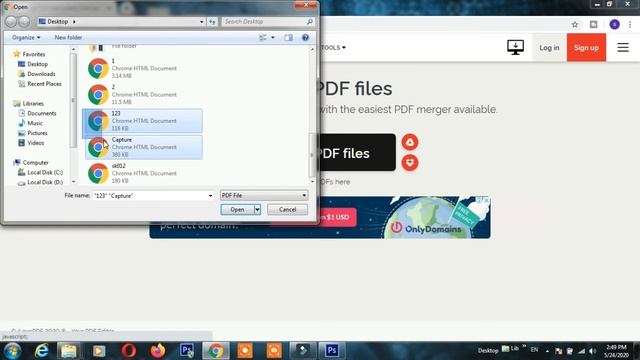Click the Search Desktop field
This screenshot has height=360, width=640.
(x=268, y=22)
